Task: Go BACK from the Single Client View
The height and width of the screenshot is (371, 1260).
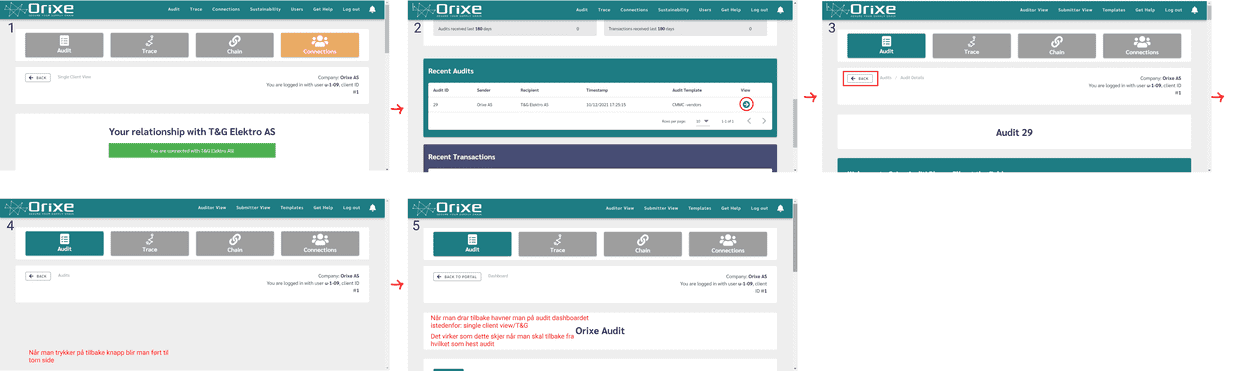Action: click(38, 77)
